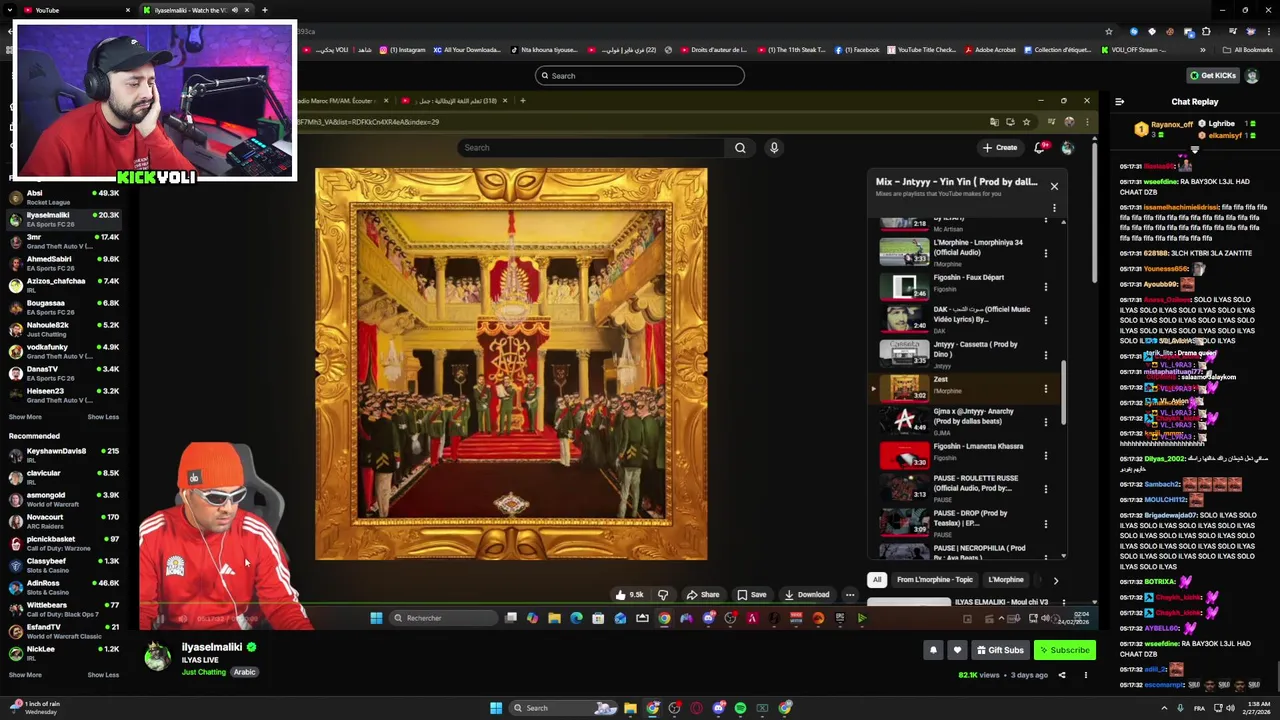1280x720 pixels.
Task: Open the asmongold recommended channel
Action: coord(64,500)
